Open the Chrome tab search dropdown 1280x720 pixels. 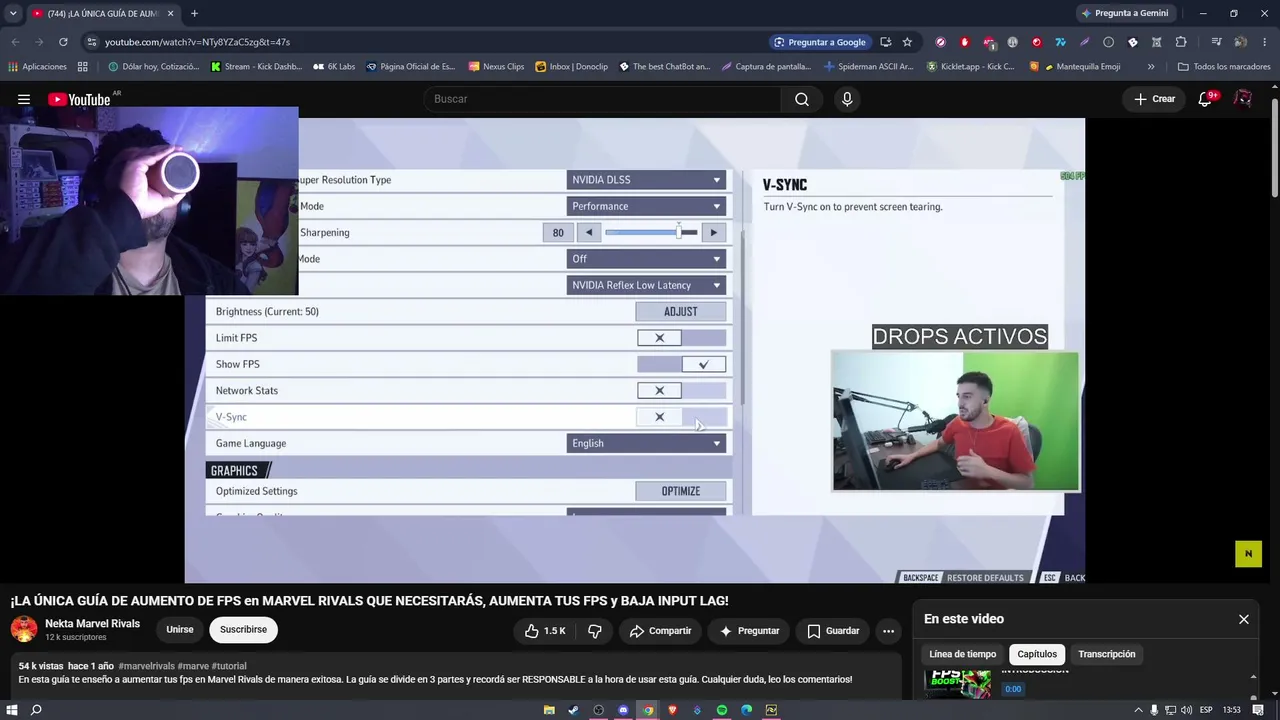[x=13, y=13]
